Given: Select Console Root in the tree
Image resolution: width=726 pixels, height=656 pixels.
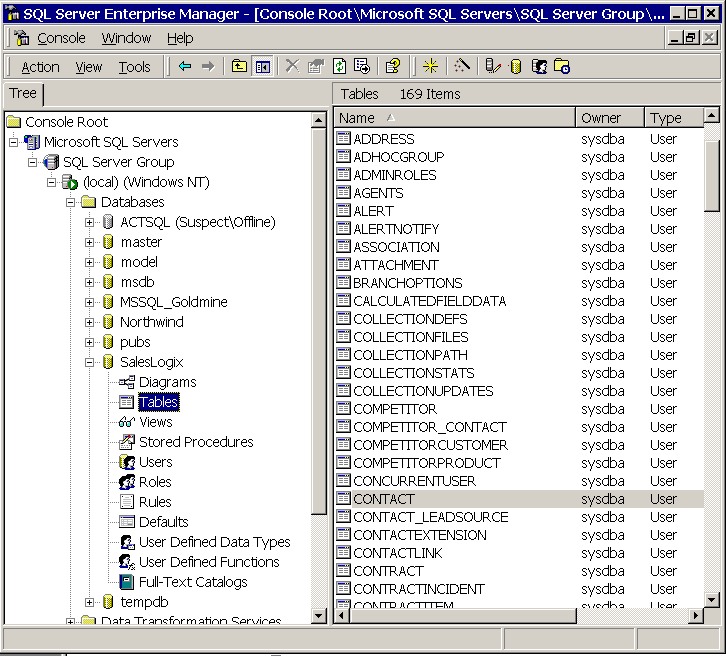Looking at the screenshot, I should coord(66,122).
